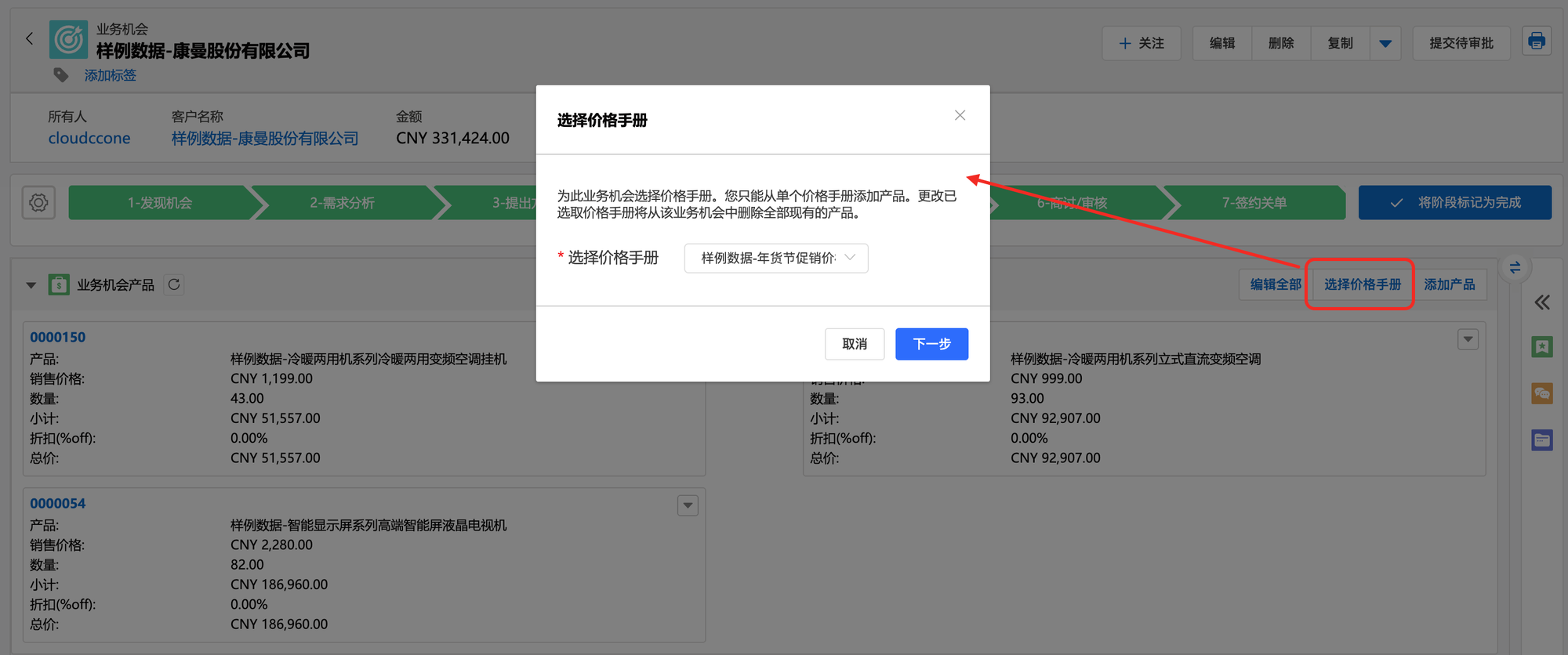Click the 下一步 button
1568x655 pixels.
931,344
